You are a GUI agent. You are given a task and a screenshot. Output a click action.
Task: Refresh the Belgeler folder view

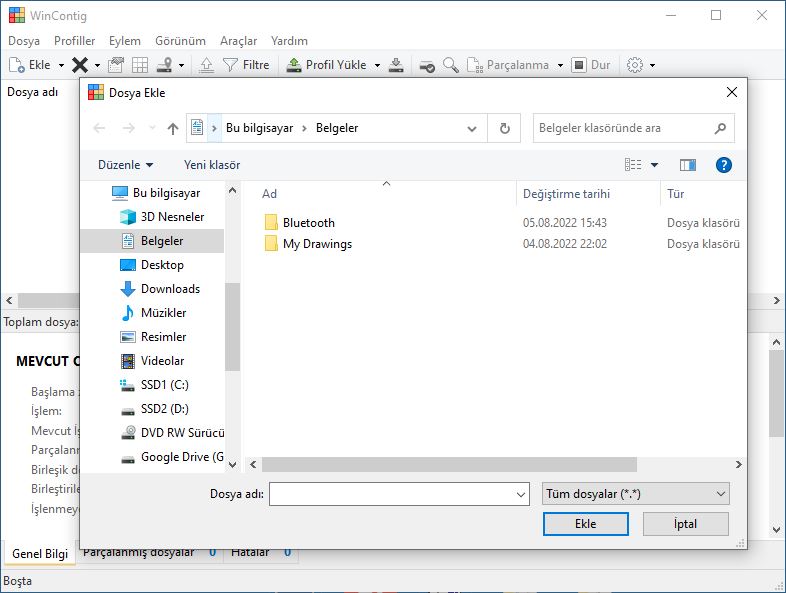coord(505,129)
